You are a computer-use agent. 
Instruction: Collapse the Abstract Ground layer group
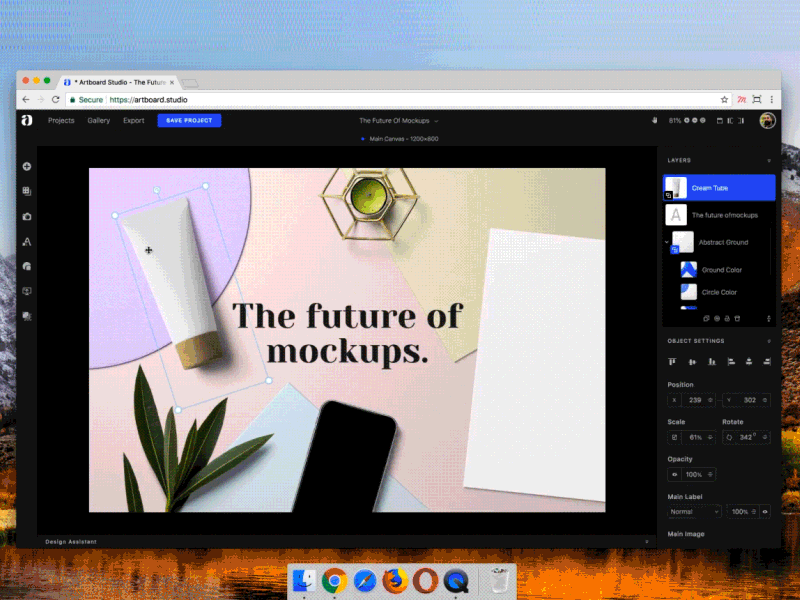click(x=667, y=242)
